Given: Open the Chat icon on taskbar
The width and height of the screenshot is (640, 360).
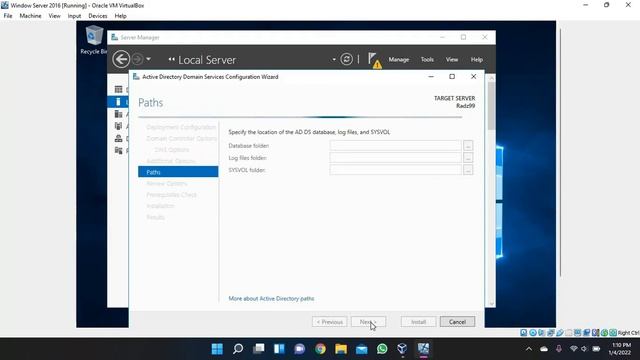Looking at the screenshot, I should coord(300,349).
